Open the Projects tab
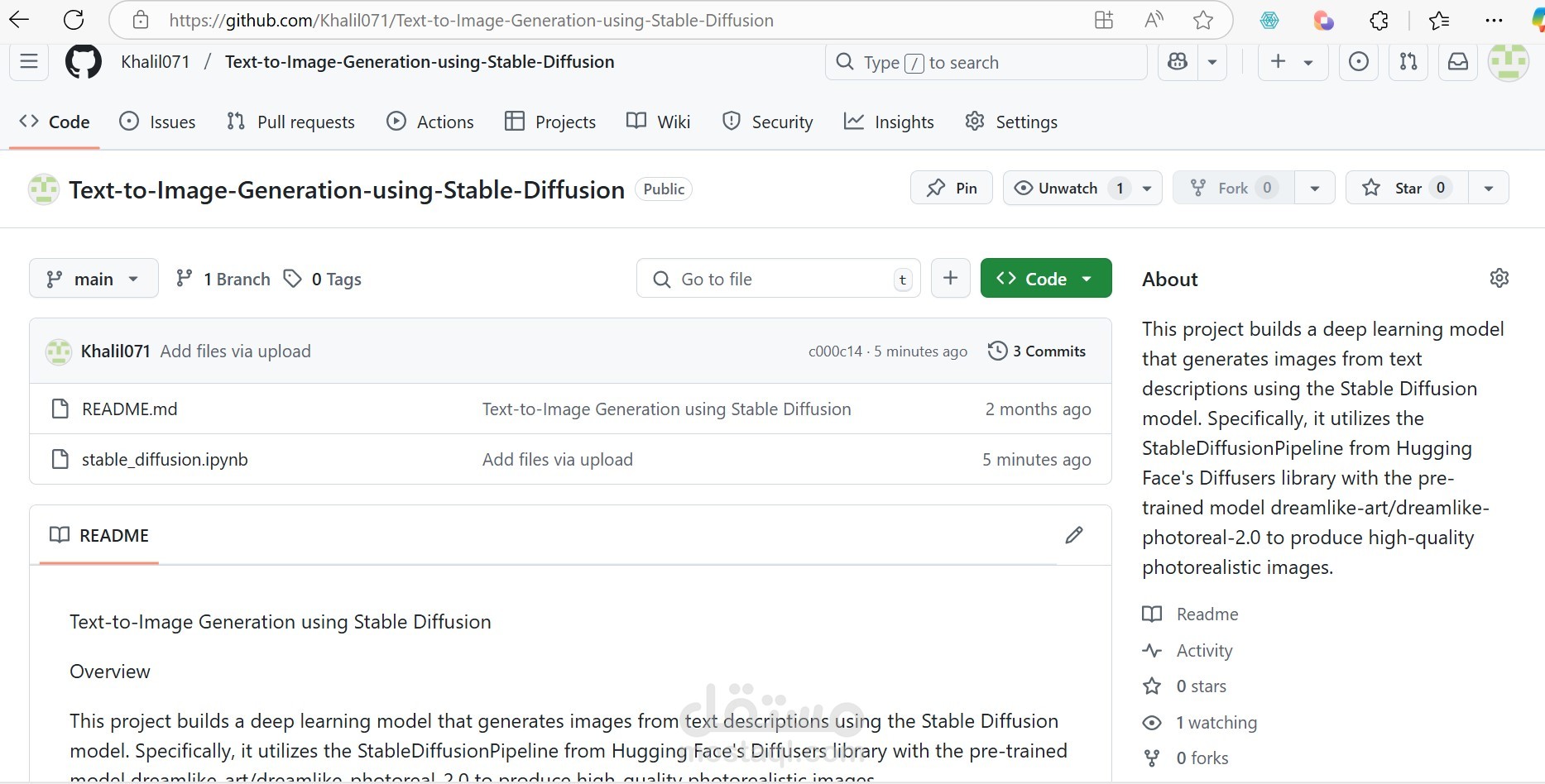This screenshot has height=784, width=1545. click(x=550, y=122)
